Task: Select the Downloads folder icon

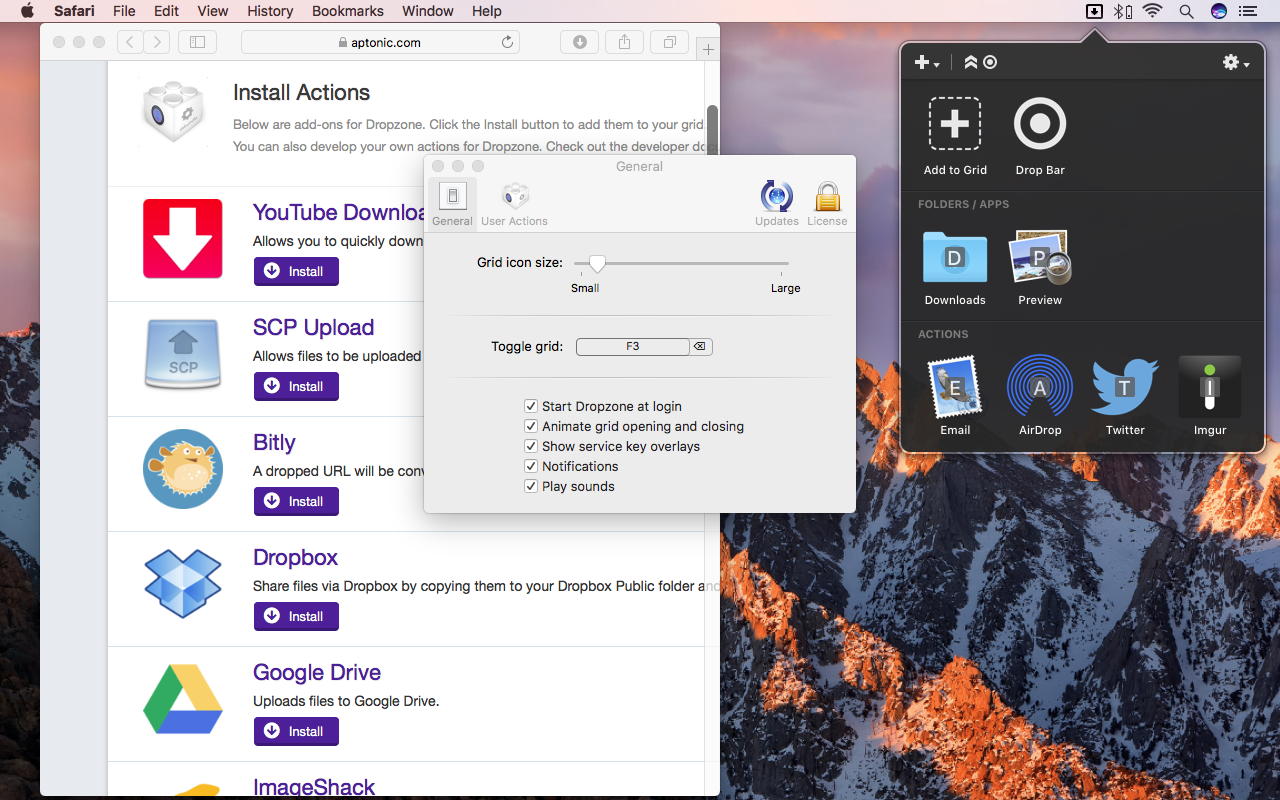Action: pyautogui.click(x=955, y=257)
